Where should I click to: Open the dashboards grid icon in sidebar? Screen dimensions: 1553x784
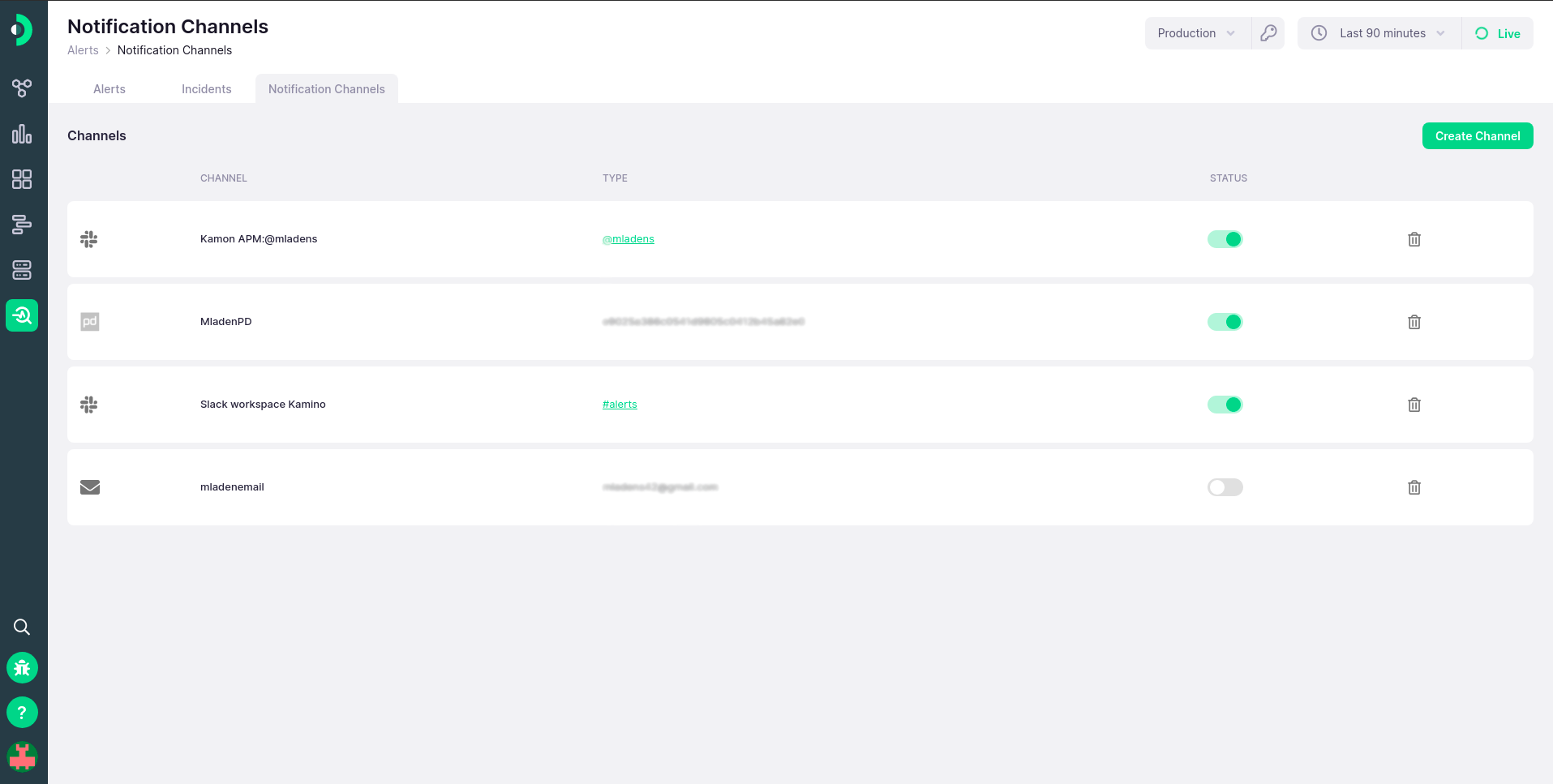click(x=22, y=179)
